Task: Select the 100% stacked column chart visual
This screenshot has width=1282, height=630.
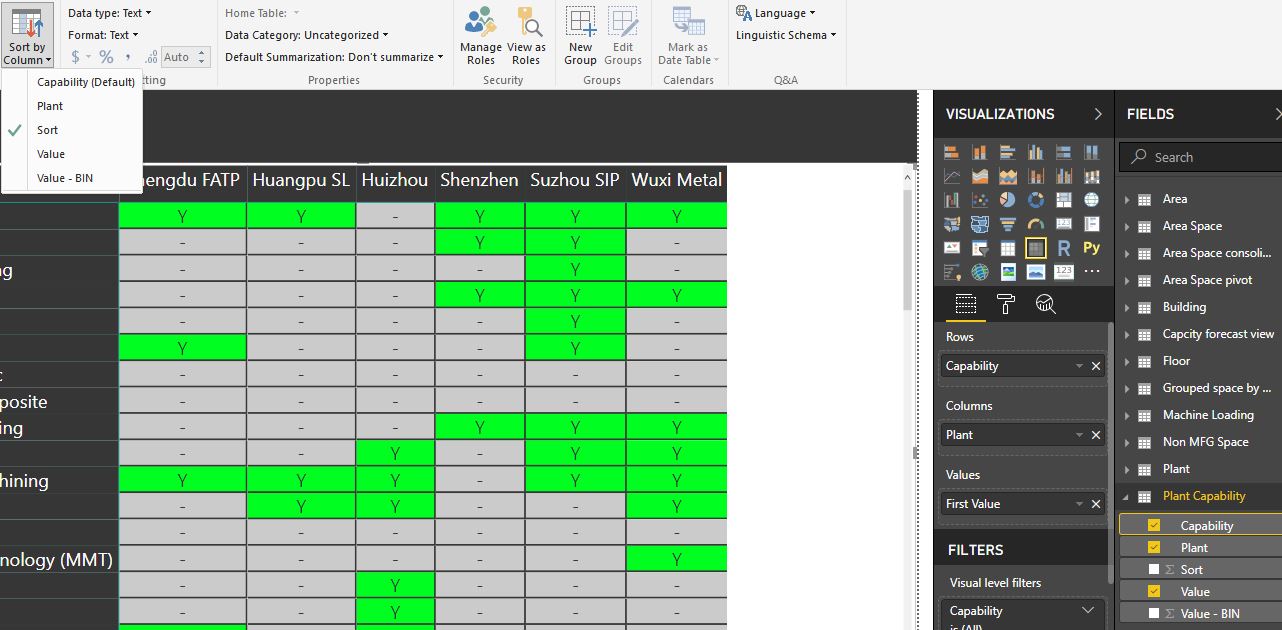Action: (x=1091, y=152)
